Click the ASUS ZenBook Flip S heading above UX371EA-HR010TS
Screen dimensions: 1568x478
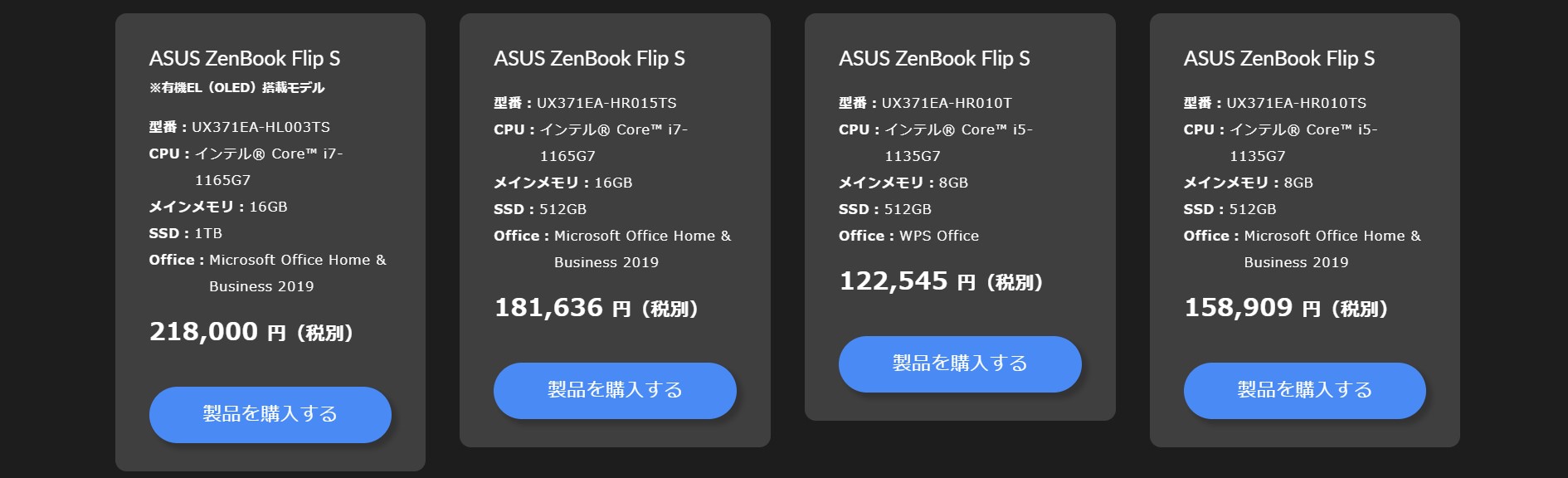(1279, 59)
